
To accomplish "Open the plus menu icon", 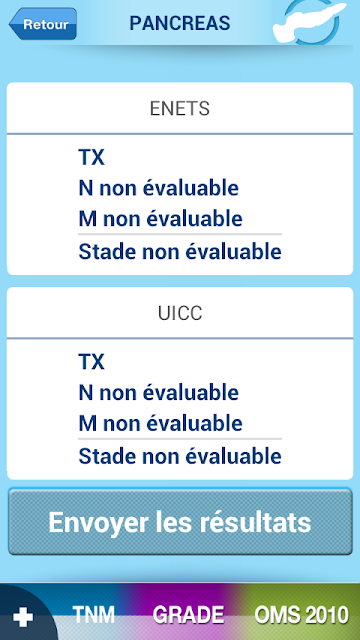I will (23, 616).
